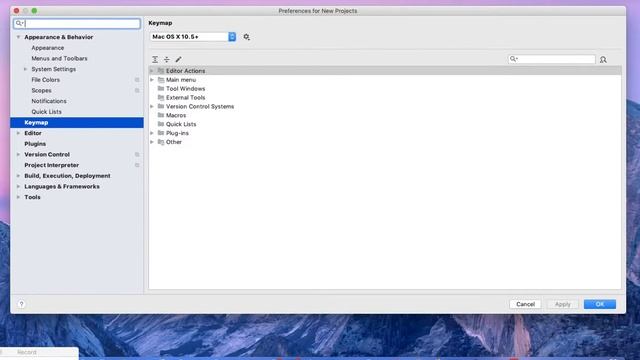Select Appearance in the settings sidebar
Screen dimensions: 640x360
click(x=48, y=48)
